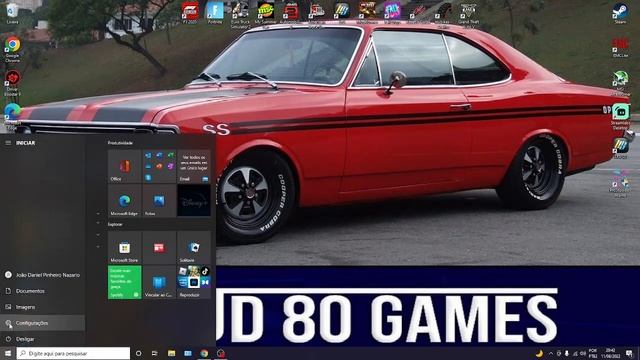
Task: Click the Windows Start button
Action: [x=8, y=353]
